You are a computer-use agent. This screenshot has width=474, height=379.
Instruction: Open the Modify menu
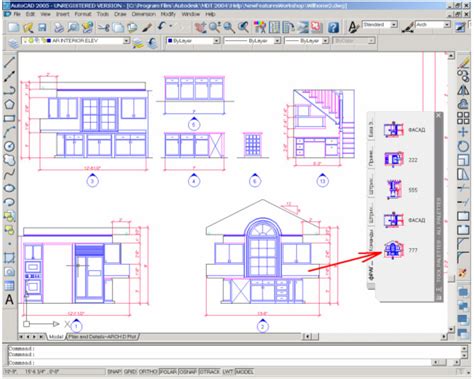tap(168, 14)
